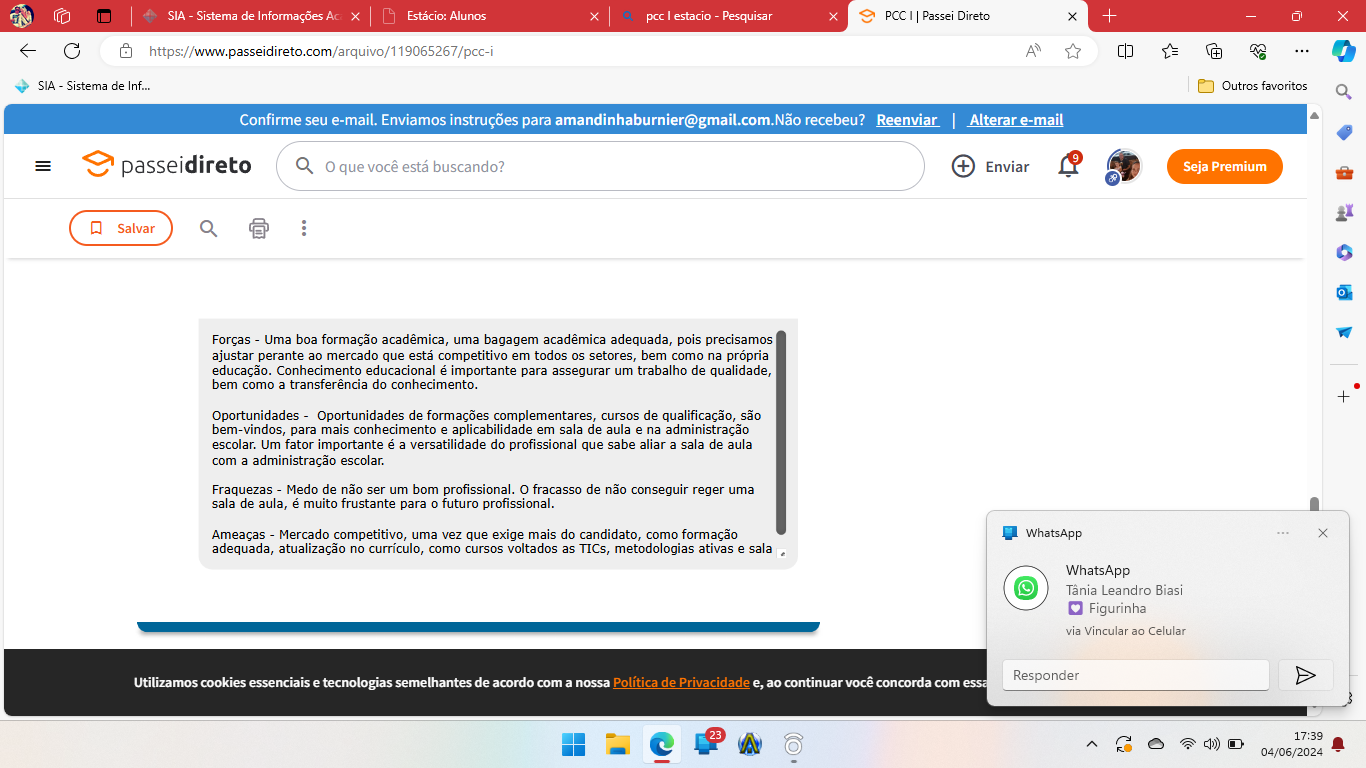Image resolution: width=1366 pixels, height=768 pixels.
Task: Add page to favorites with star icon
Action: coord(1073,51)
